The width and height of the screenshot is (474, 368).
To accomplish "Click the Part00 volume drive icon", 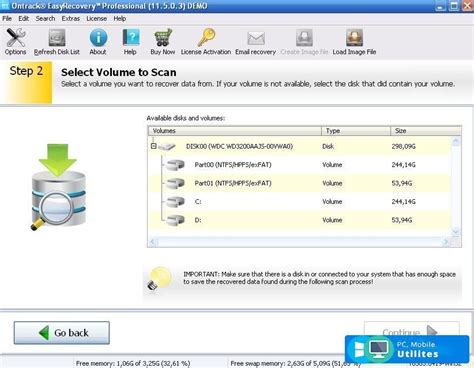I will tap(175, 165).
